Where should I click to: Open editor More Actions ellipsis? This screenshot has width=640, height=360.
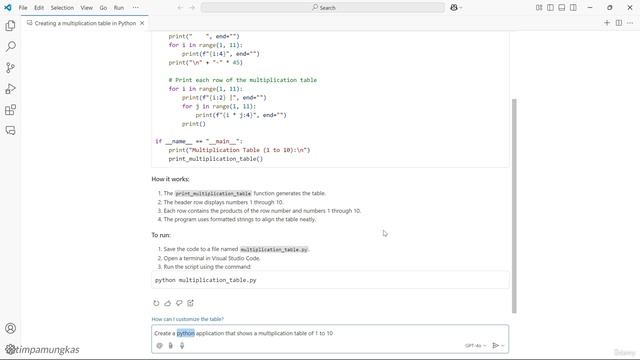(x=630, y=23)
